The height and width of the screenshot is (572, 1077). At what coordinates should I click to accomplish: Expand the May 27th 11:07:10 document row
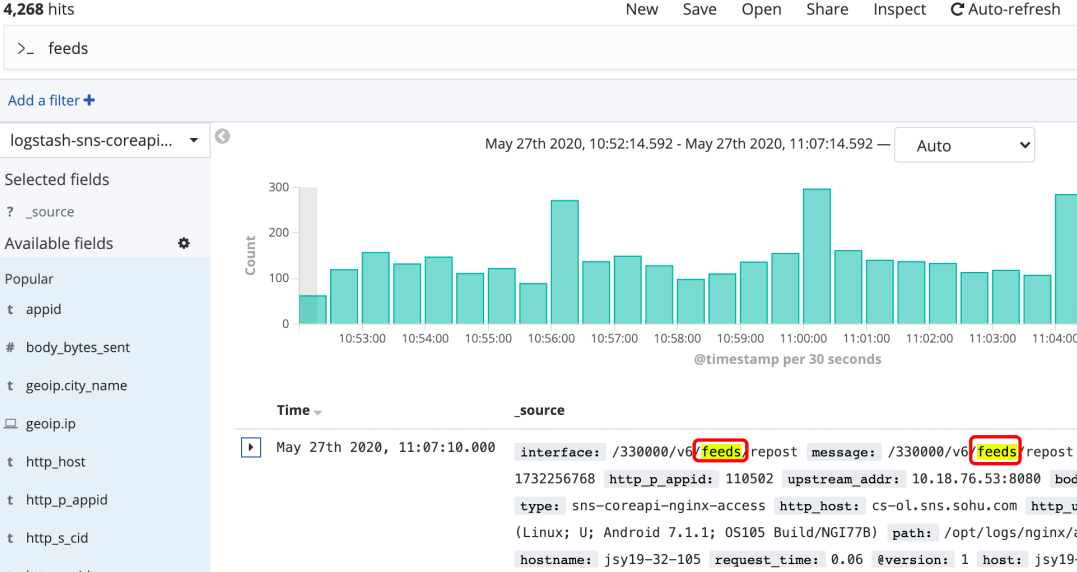click(x=251, y=448)
